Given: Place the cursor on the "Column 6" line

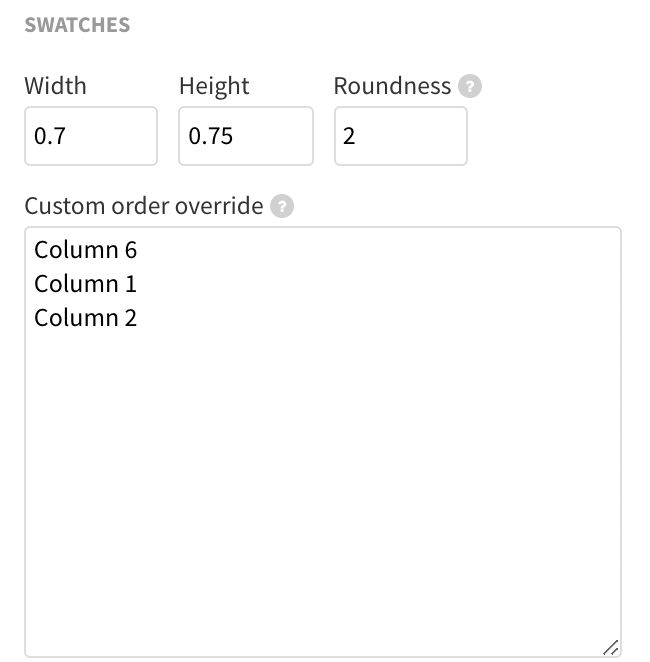Looking at the screenshot, I should tap(85, 250).
